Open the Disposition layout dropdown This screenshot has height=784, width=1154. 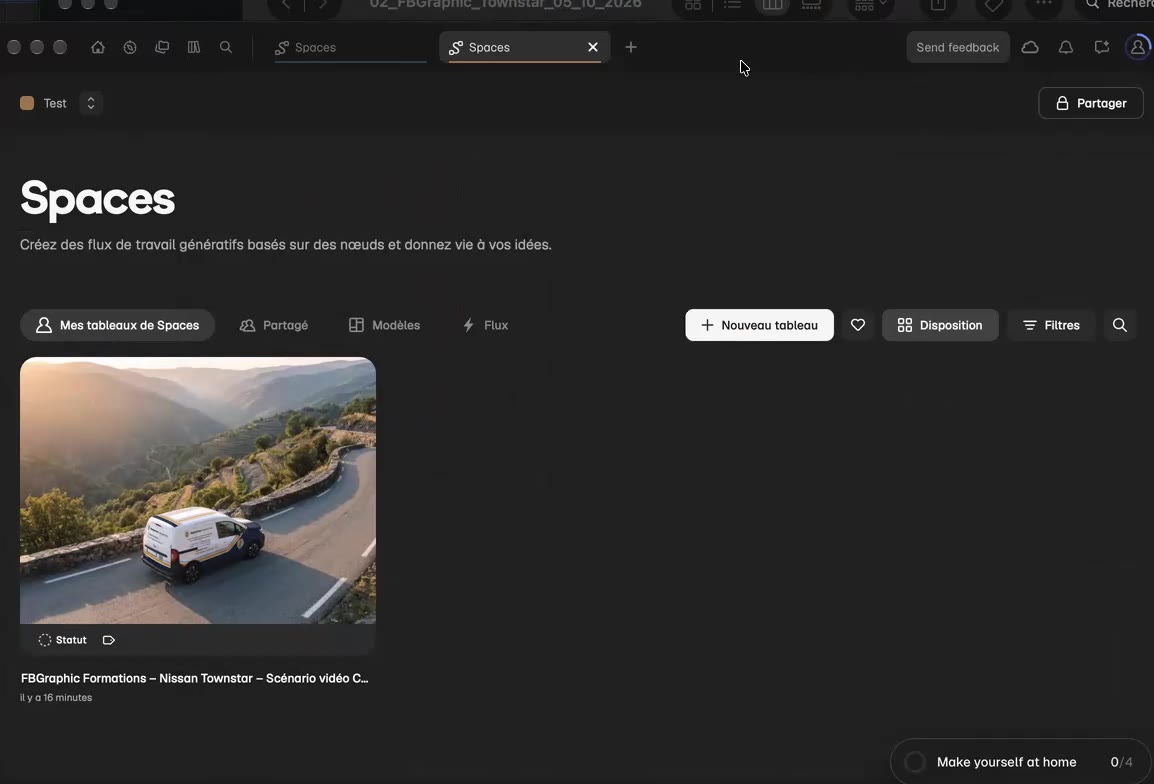(x=940, y=325)
